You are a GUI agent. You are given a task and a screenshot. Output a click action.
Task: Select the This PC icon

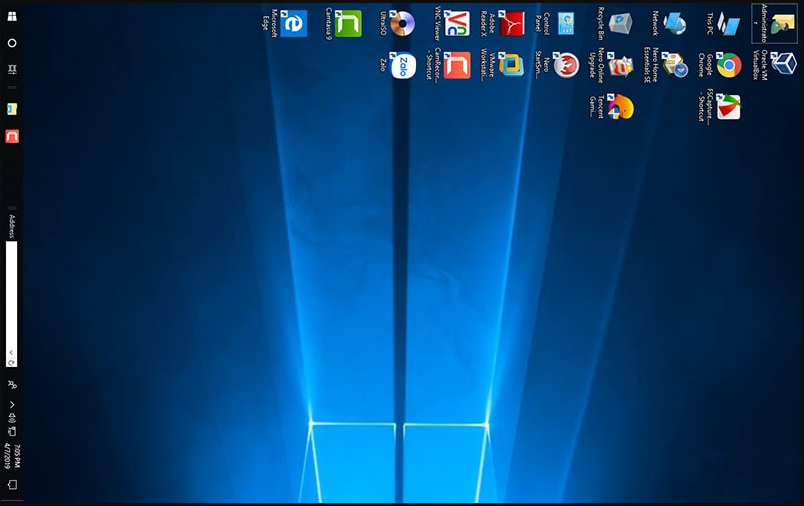coord(728,24)
